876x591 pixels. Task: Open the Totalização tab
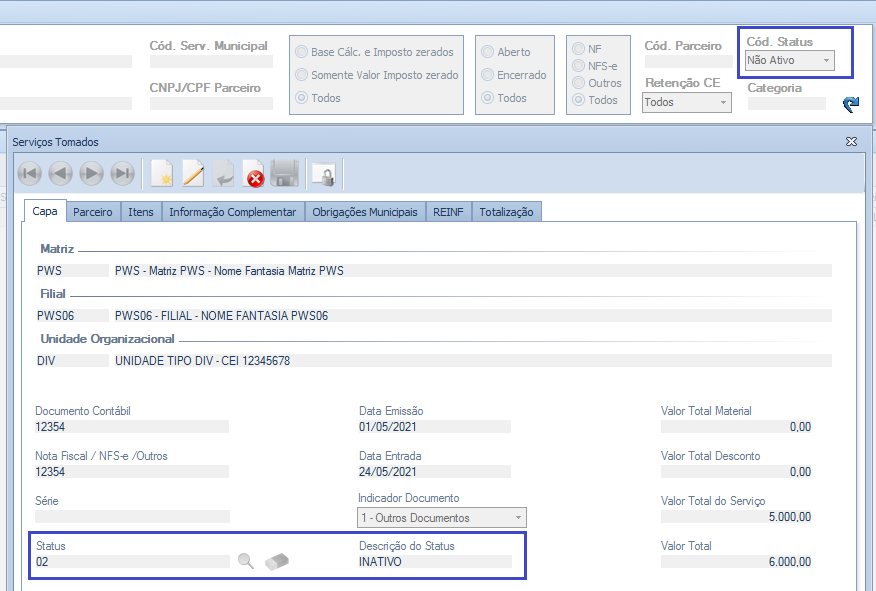506,212
